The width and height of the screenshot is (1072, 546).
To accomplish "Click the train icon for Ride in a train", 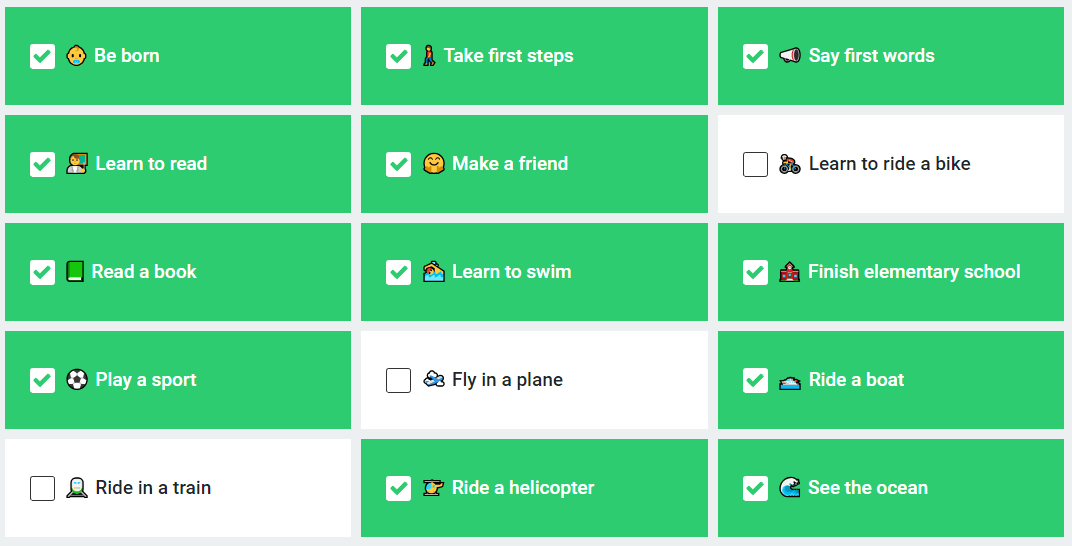I will coord(77,488).
